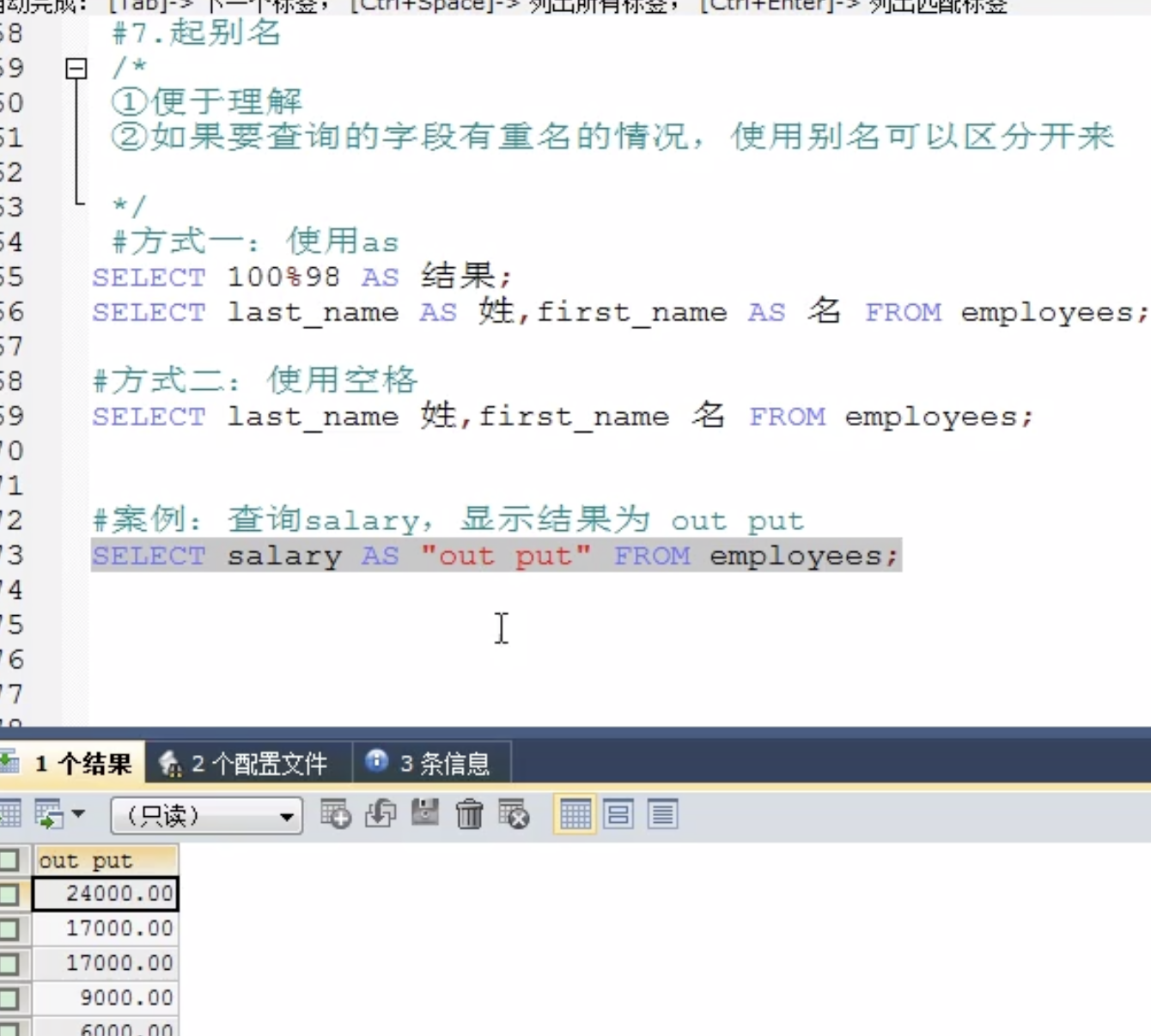
Task: Click the "out put" string in highlighted query
Action: [506, 556]
